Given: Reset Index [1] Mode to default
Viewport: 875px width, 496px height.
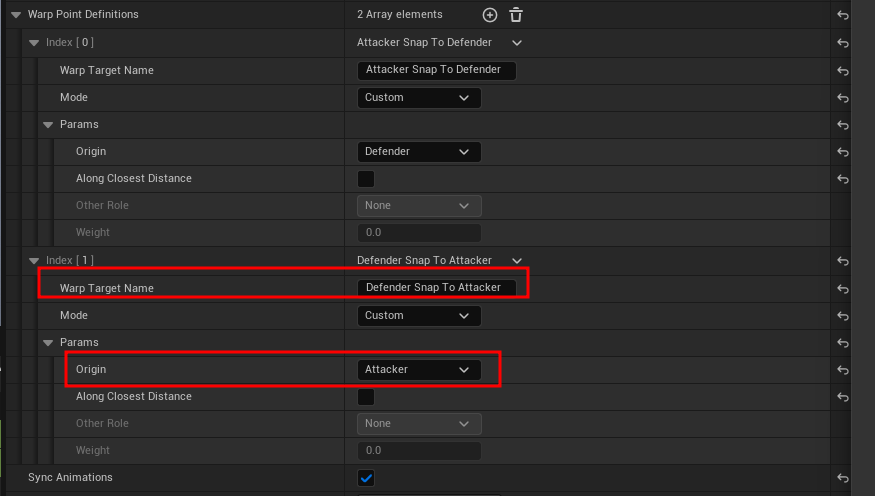Looking at the screenshot, I should [x=843, y=316].
